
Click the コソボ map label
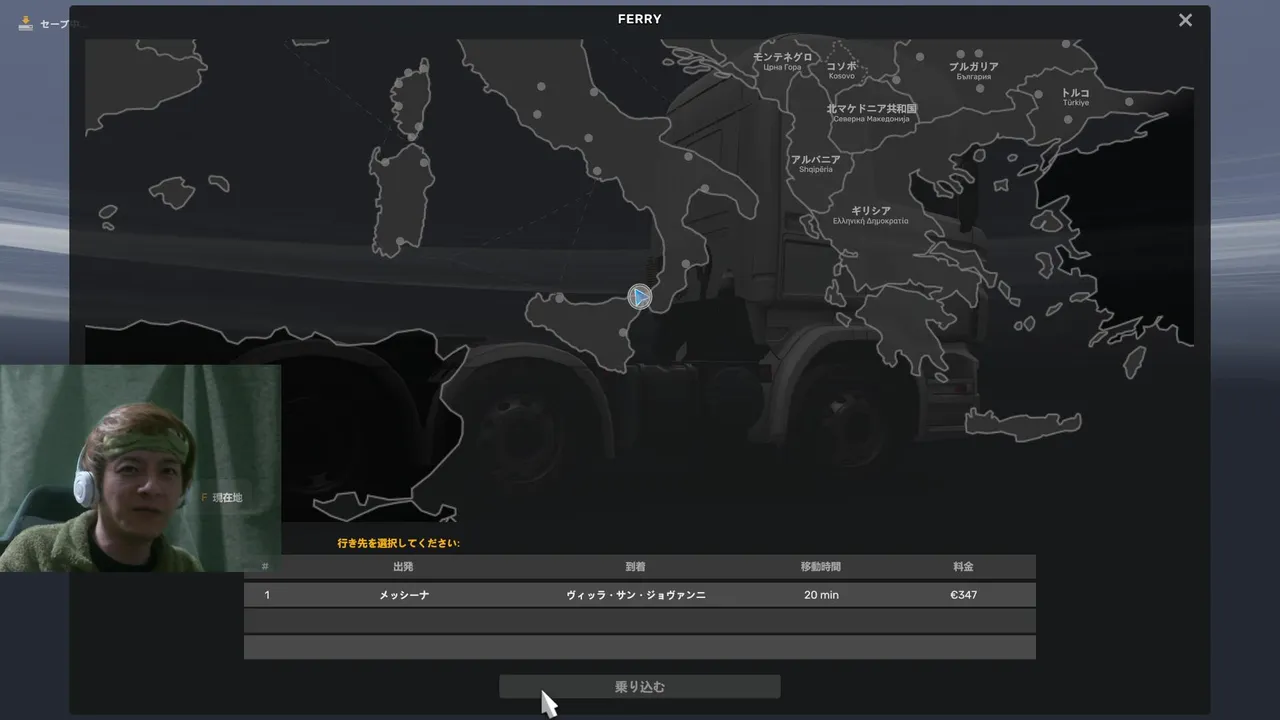pyautogui.click(x=842, y=70)
